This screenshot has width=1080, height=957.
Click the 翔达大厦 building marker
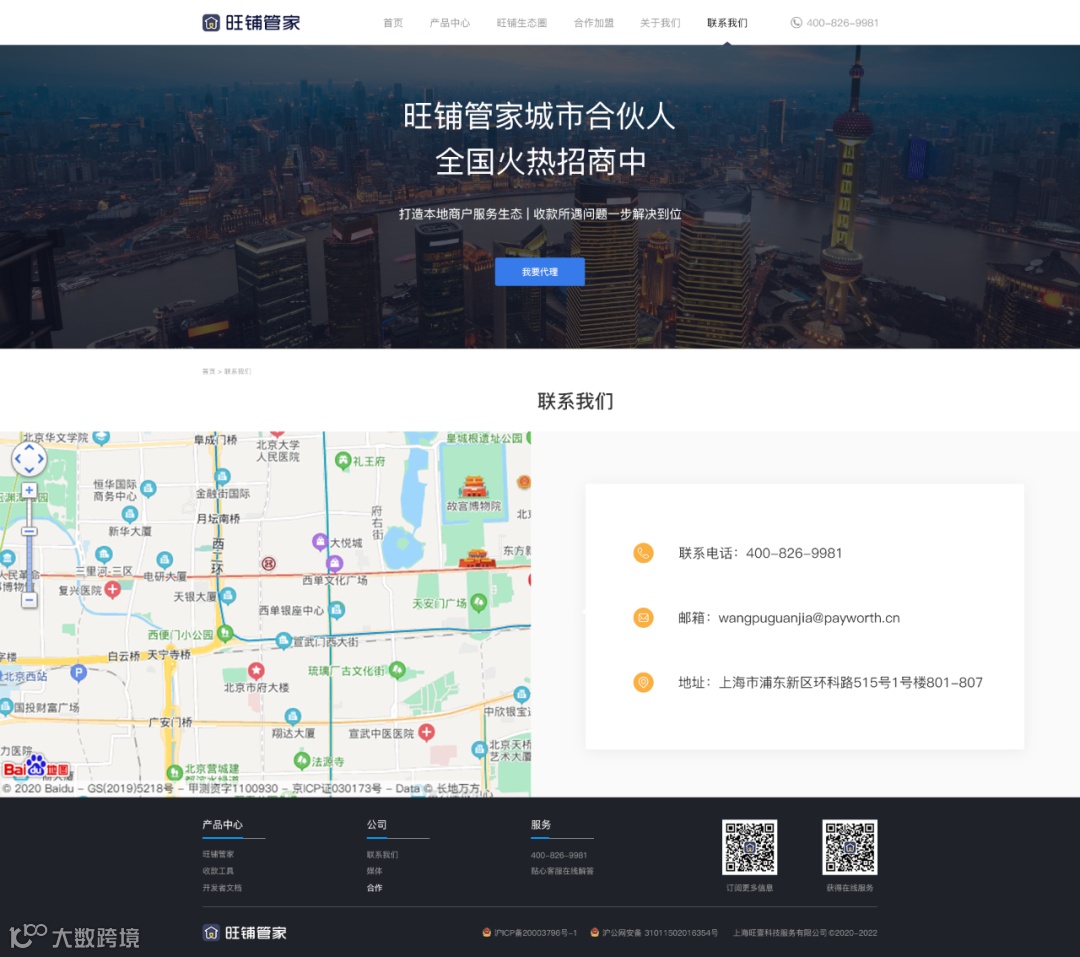click(293, 717)
